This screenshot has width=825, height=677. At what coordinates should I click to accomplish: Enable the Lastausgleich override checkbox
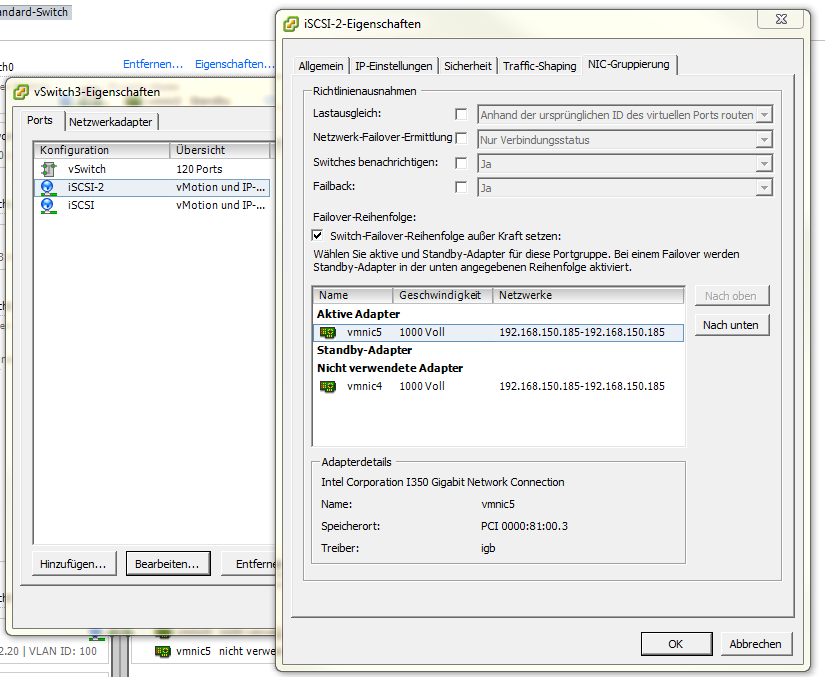tap(461, 115)
